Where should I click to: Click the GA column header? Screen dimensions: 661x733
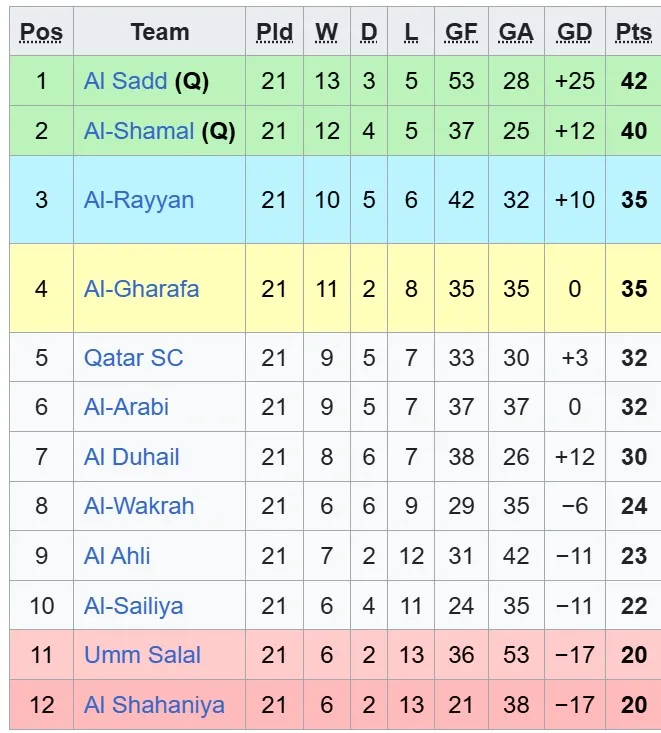point(516,32)
